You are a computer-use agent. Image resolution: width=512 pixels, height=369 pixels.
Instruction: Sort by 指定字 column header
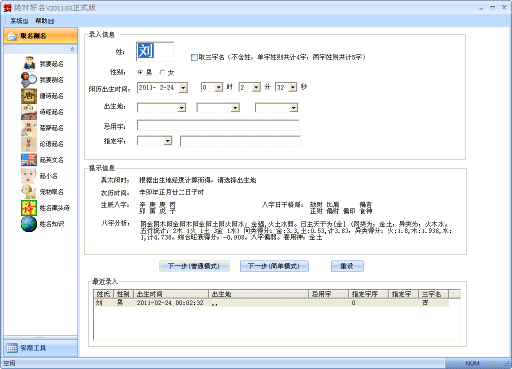coord(404,294)
